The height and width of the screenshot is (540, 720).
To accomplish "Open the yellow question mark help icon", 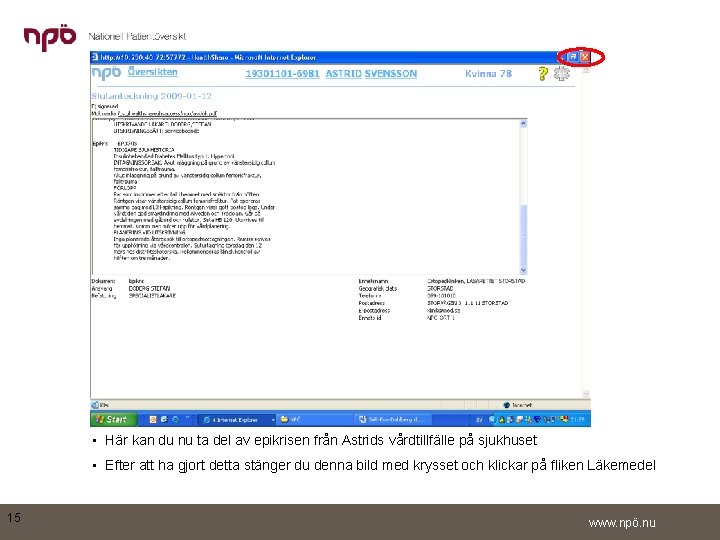I will [x=543, y=73].
